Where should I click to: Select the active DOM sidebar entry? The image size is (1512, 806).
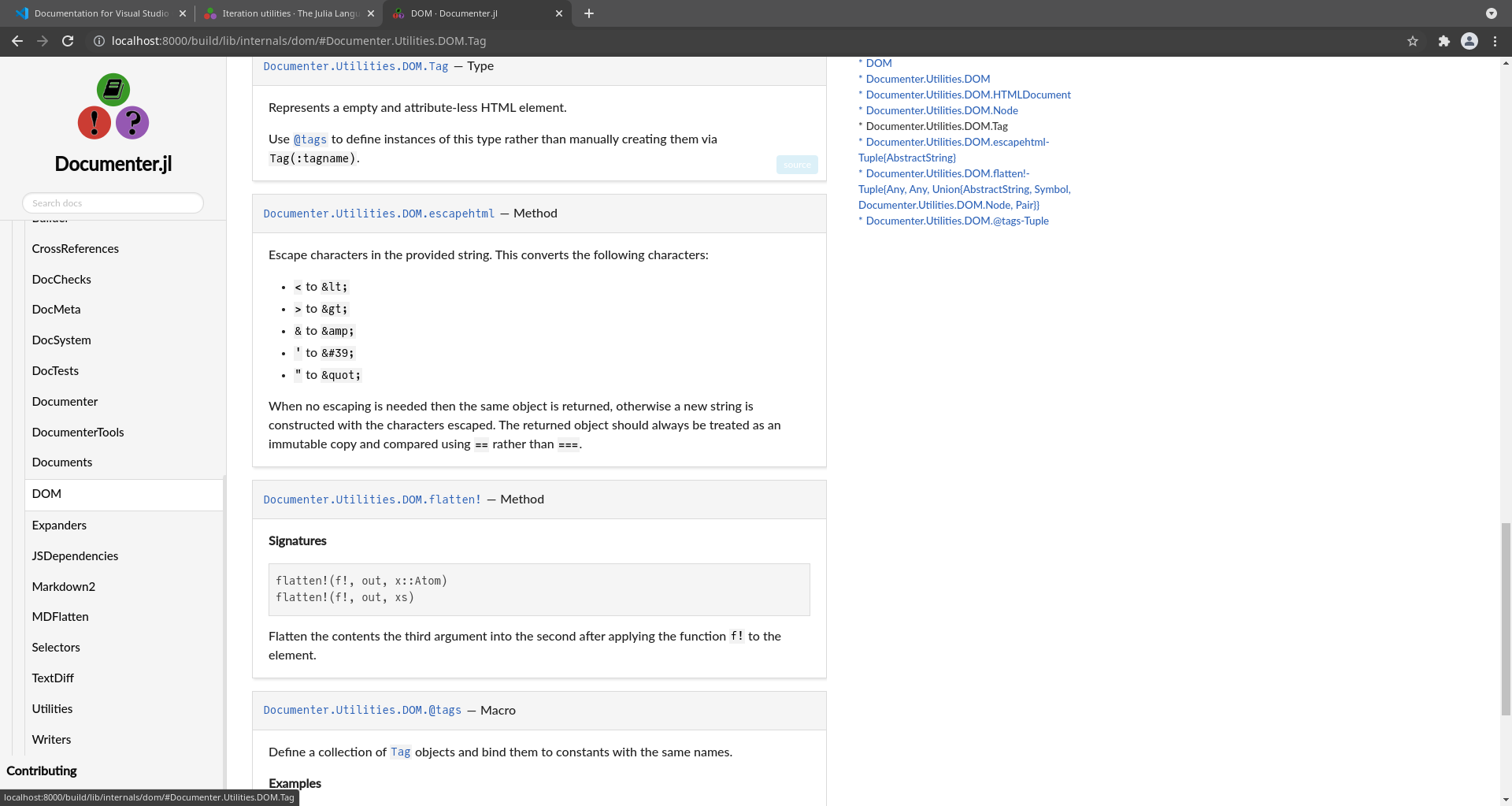click(x=124, y=494)
